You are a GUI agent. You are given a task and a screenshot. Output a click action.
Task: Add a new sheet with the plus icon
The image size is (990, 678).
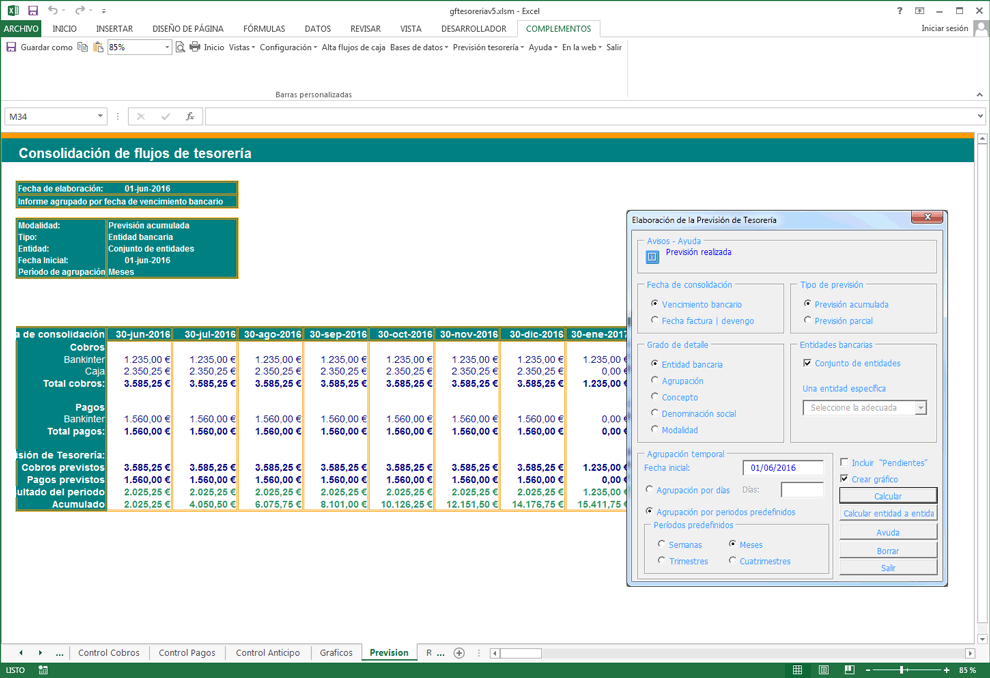[x=459, y=653]
